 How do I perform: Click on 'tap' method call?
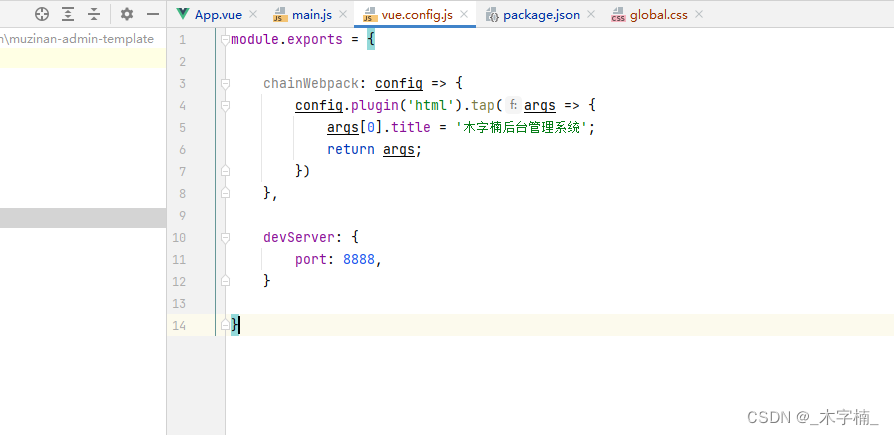coord(482,106)
